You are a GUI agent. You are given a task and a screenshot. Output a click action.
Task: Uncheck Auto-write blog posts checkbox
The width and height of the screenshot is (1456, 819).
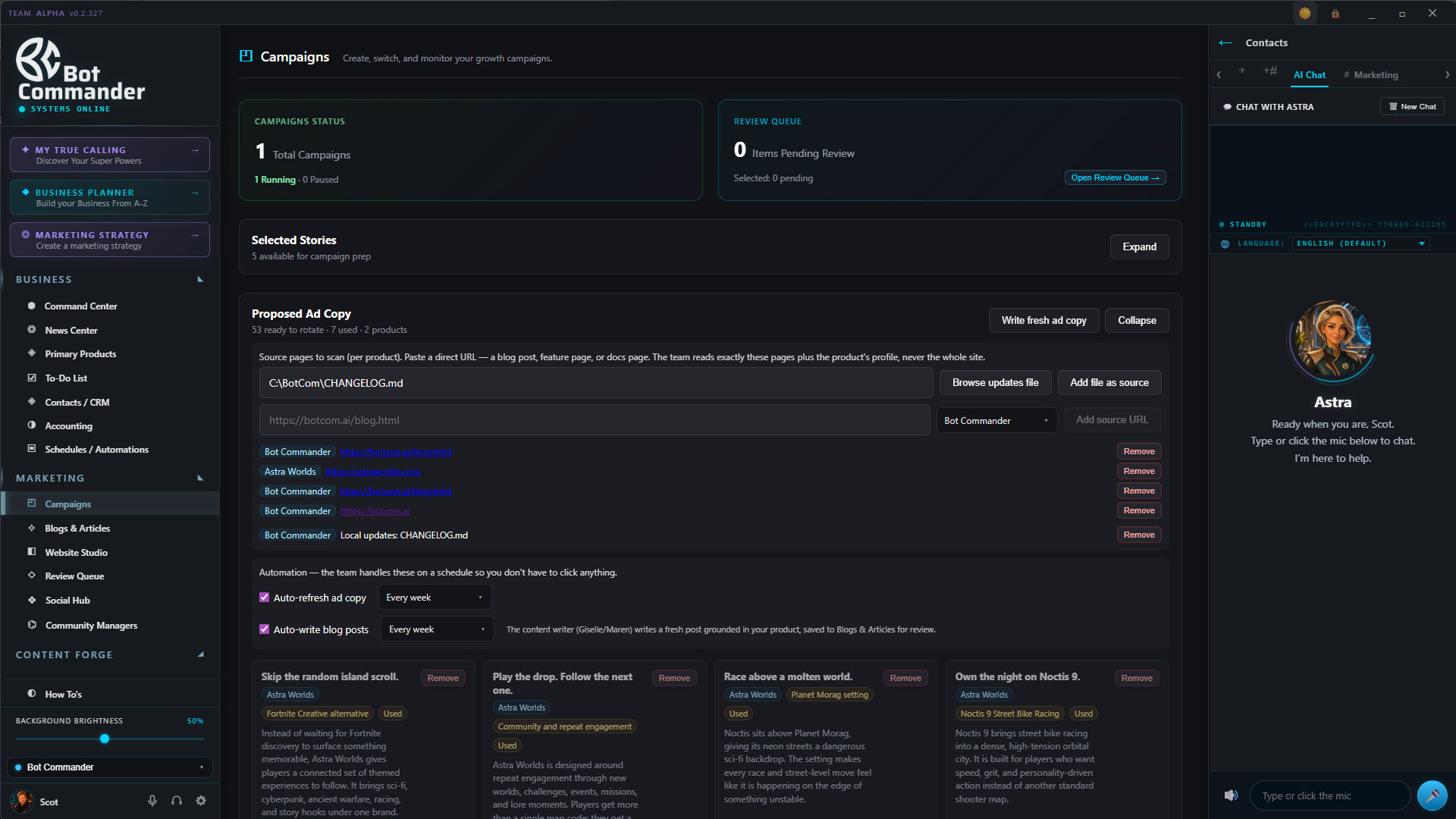pos(264,629)
